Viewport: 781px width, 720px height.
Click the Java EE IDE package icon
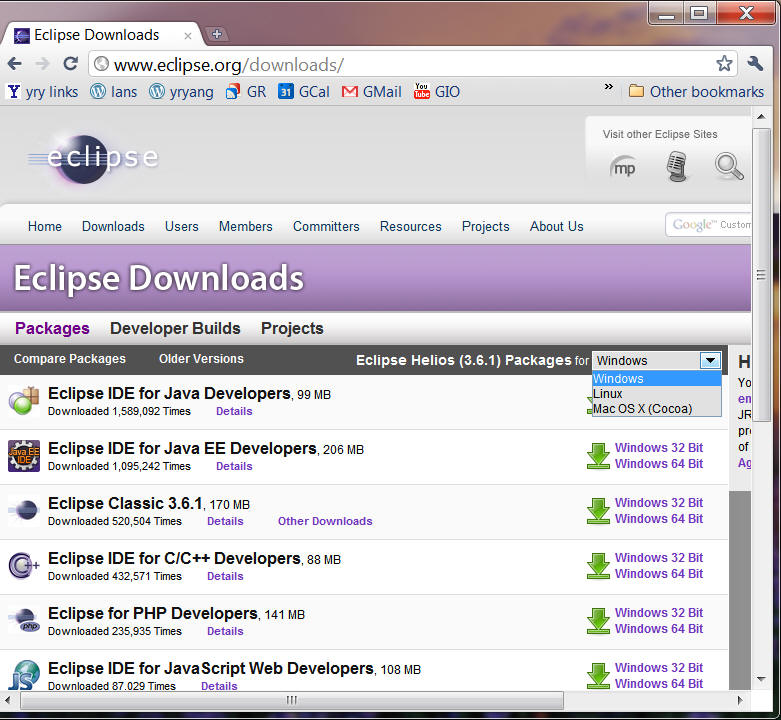click(24, 456)
